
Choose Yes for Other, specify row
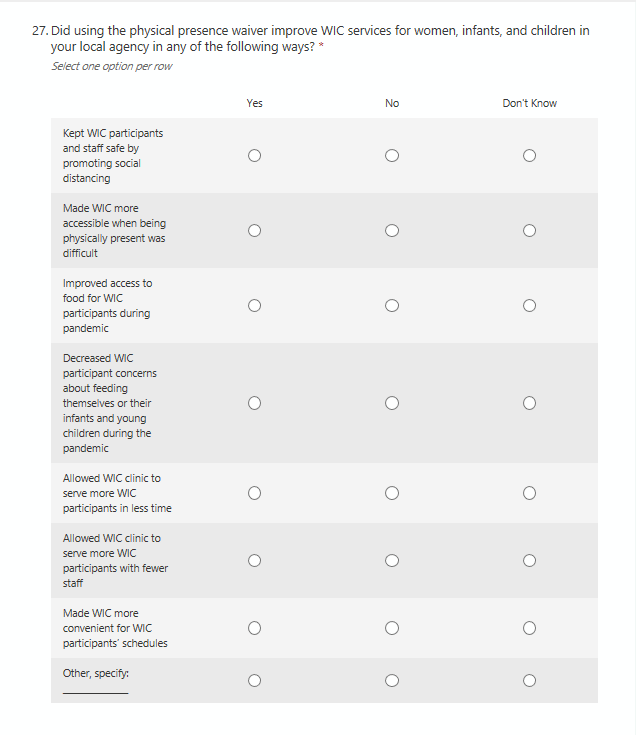pos(255,680)
